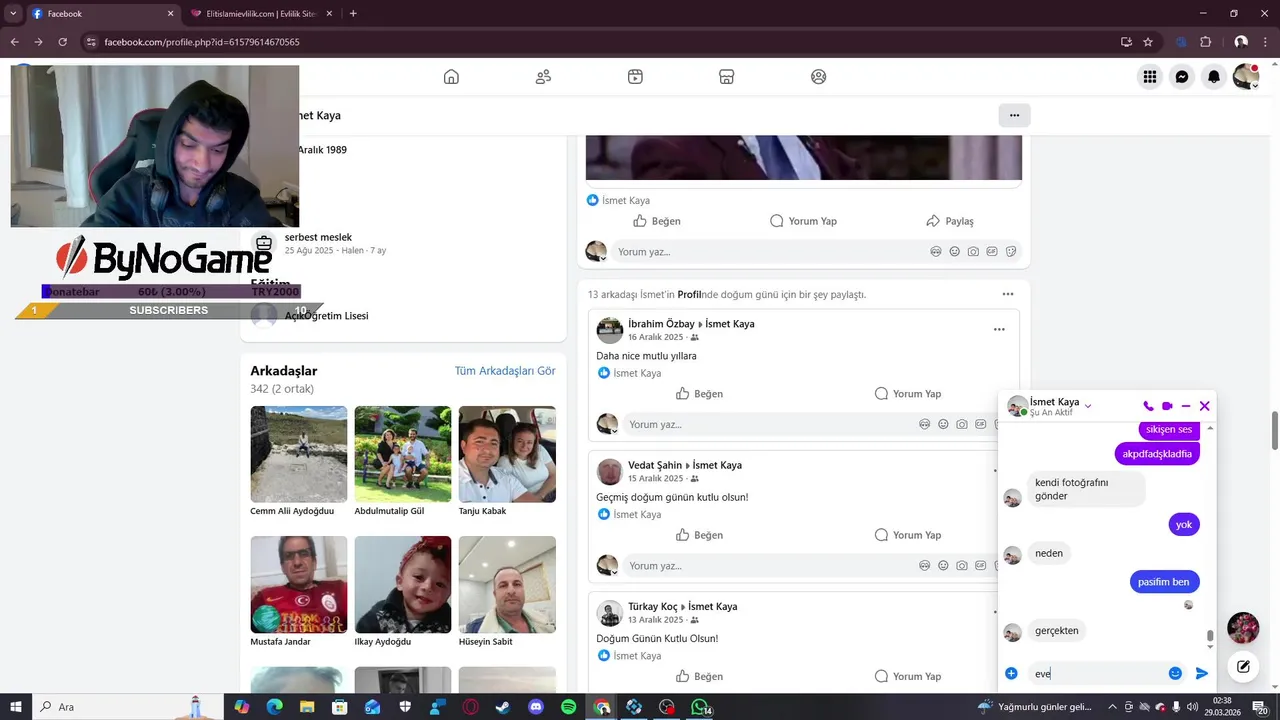Open the Reels video icon in navigation
Screen dimensions: 1280x720
coord(635,77)
